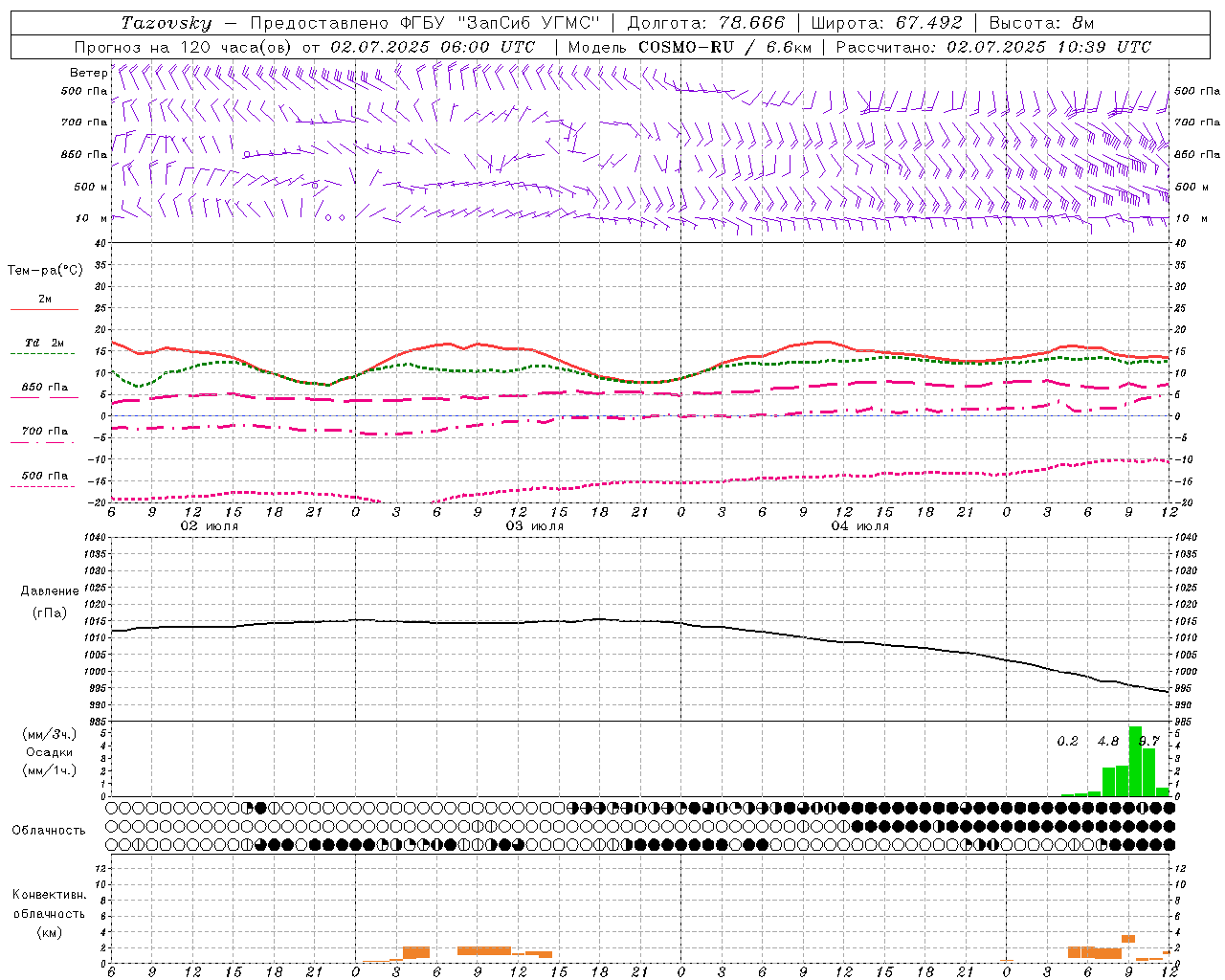Image resolution: width=1225 pixels, height=980 pixels.
Task: Select the 500 м level label left of wind panel
Action: tap(92, 187)
